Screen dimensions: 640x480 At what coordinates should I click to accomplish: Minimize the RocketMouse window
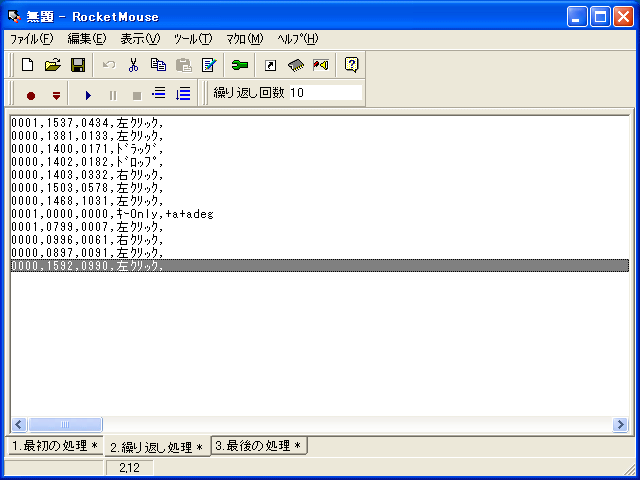tap(577, 17)
